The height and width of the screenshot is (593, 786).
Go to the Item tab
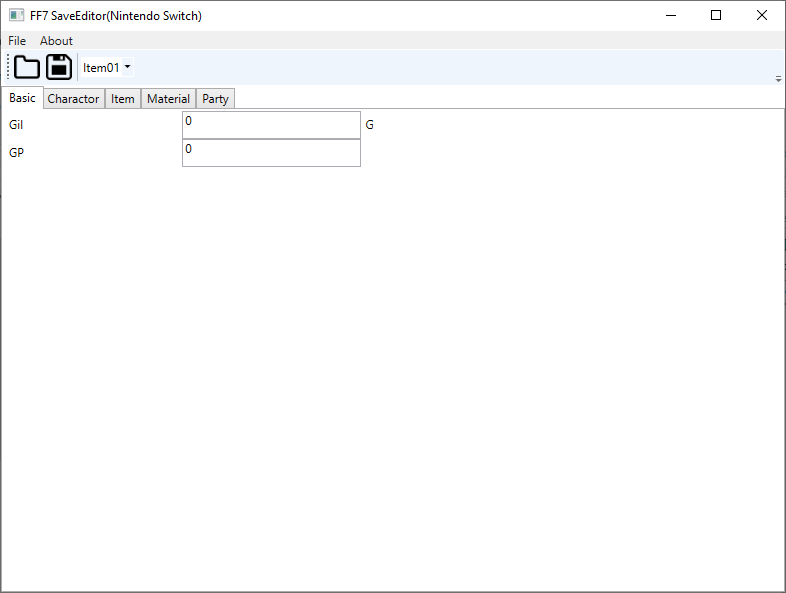coord(123,99)
